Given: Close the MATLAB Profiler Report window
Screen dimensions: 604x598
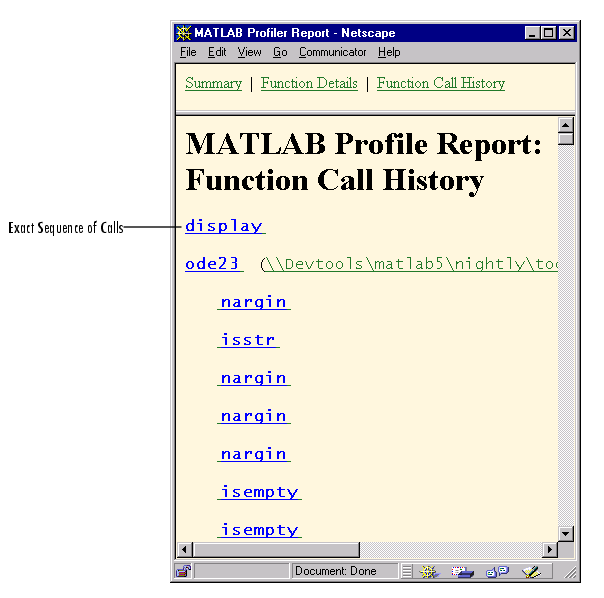Looking at the screenshot, I should 567,33.
